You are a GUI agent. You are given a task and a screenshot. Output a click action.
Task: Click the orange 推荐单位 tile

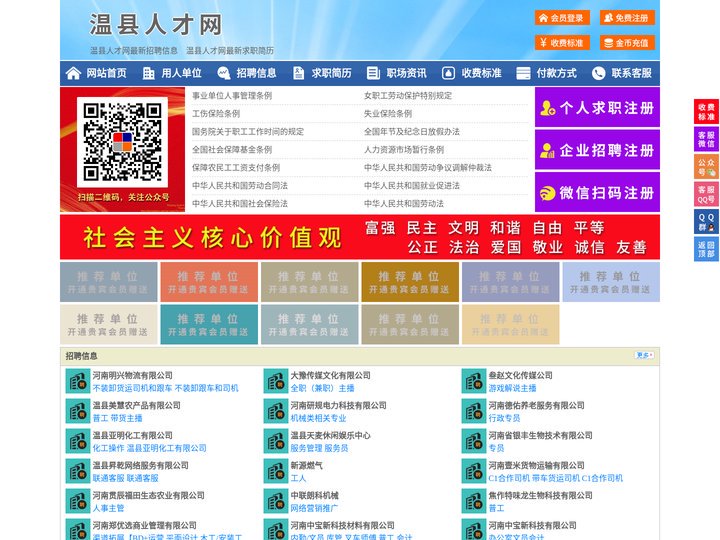[x=209, y=282]
